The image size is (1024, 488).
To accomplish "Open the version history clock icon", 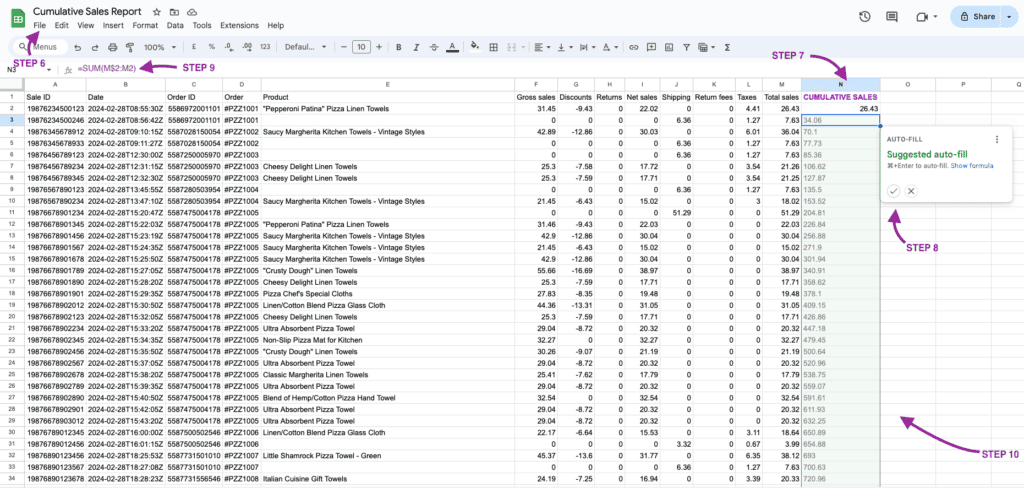I will point(865,17).
